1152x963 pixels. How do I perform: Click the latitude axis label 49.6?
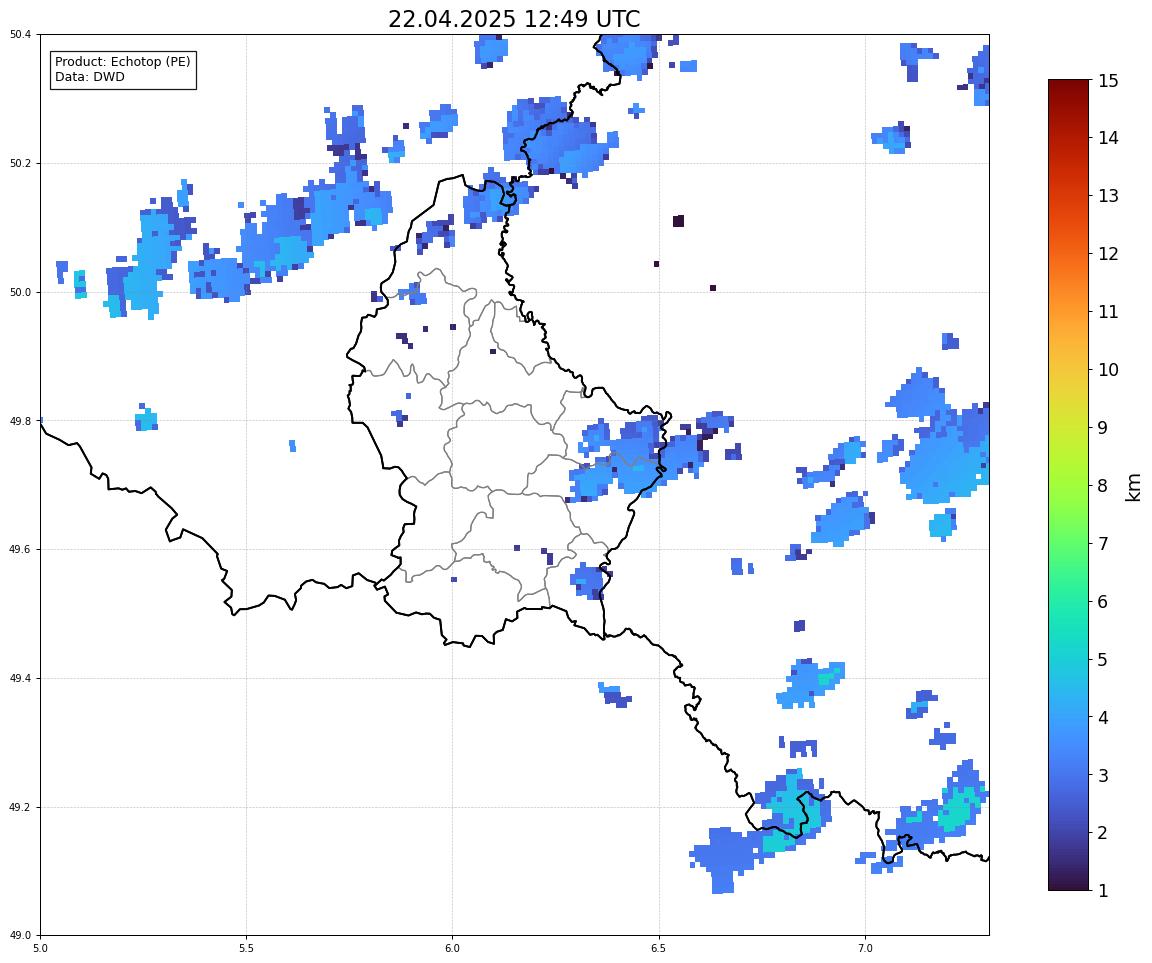21,549
